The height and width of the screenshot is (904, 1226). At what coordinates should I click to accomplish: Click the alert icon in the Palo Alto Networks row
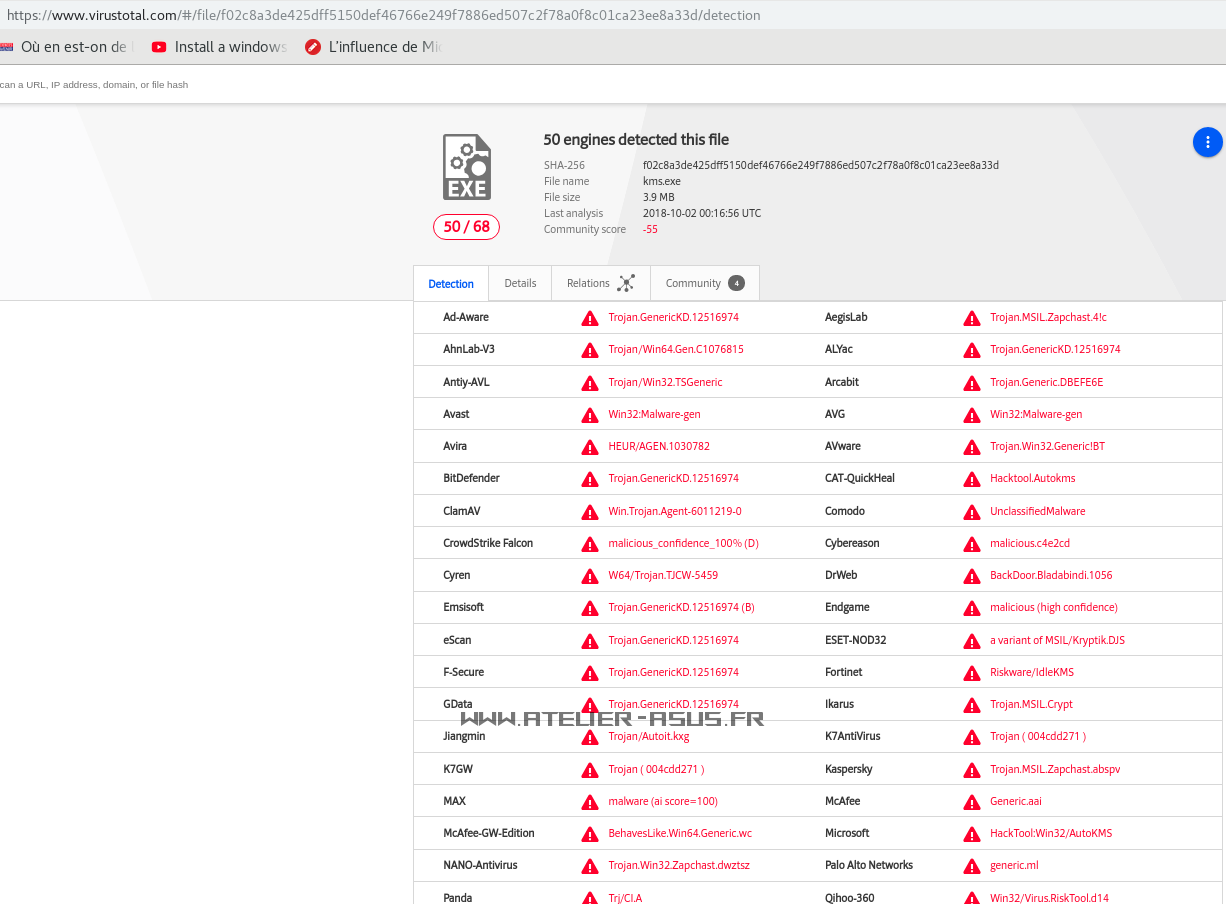(x=972, y=866)
